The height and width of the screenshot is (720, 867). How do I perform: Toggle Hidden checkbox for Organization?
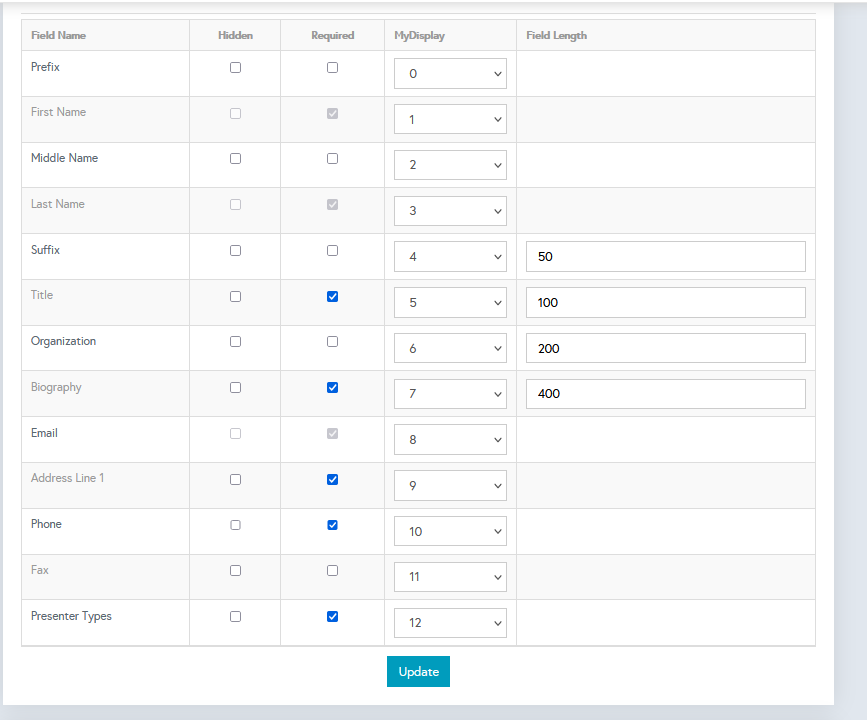pos(235,342)
